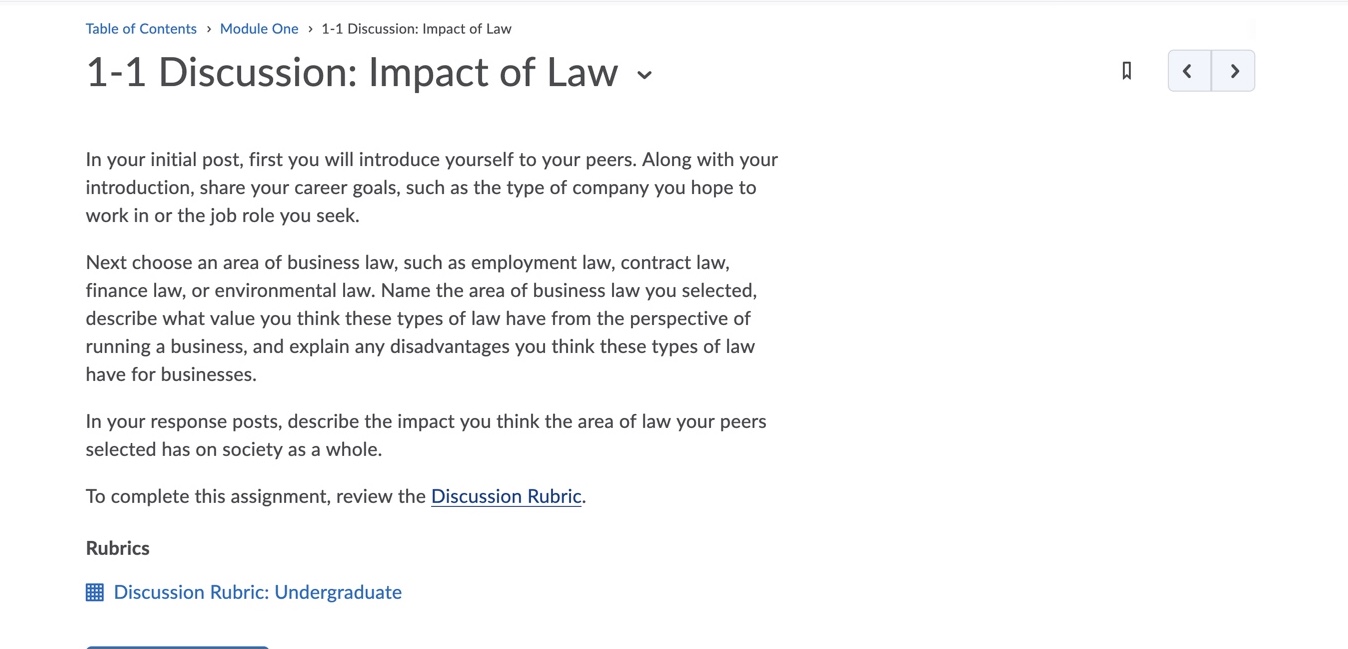The image size is (1348, 649).
Task: Click the first breadcrumb separator chevron
Action: [x=207, y=28]
